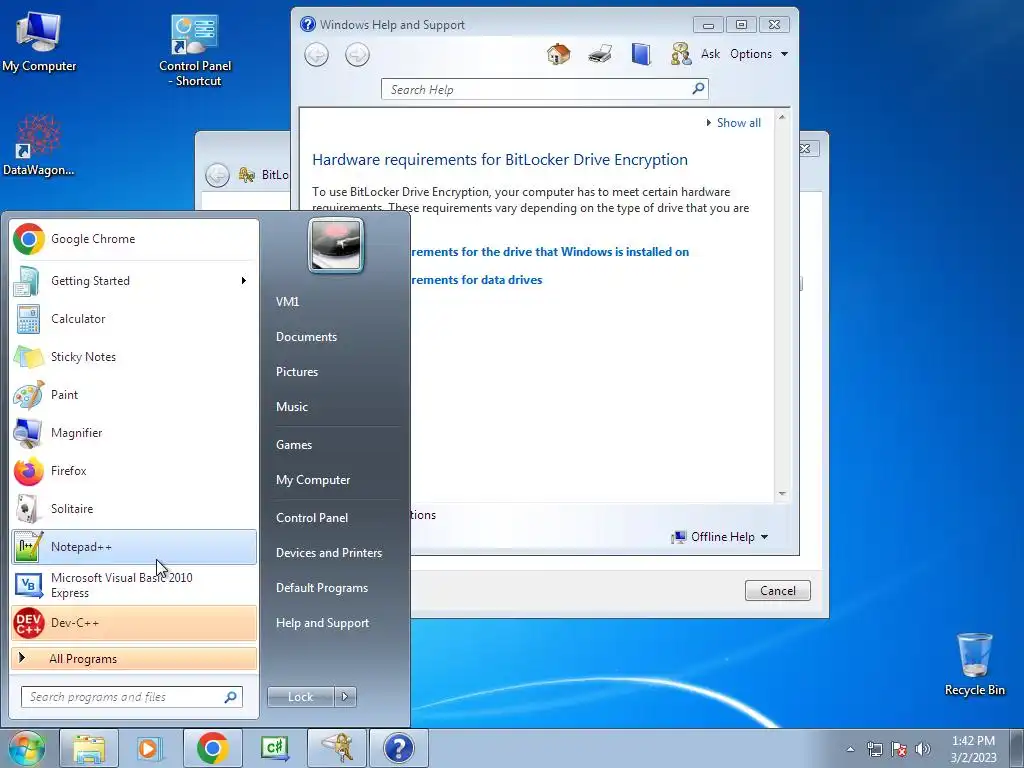
Task: Open link about drive Windows is installed on
Action: pyautogui.click(x=550, y=252)
